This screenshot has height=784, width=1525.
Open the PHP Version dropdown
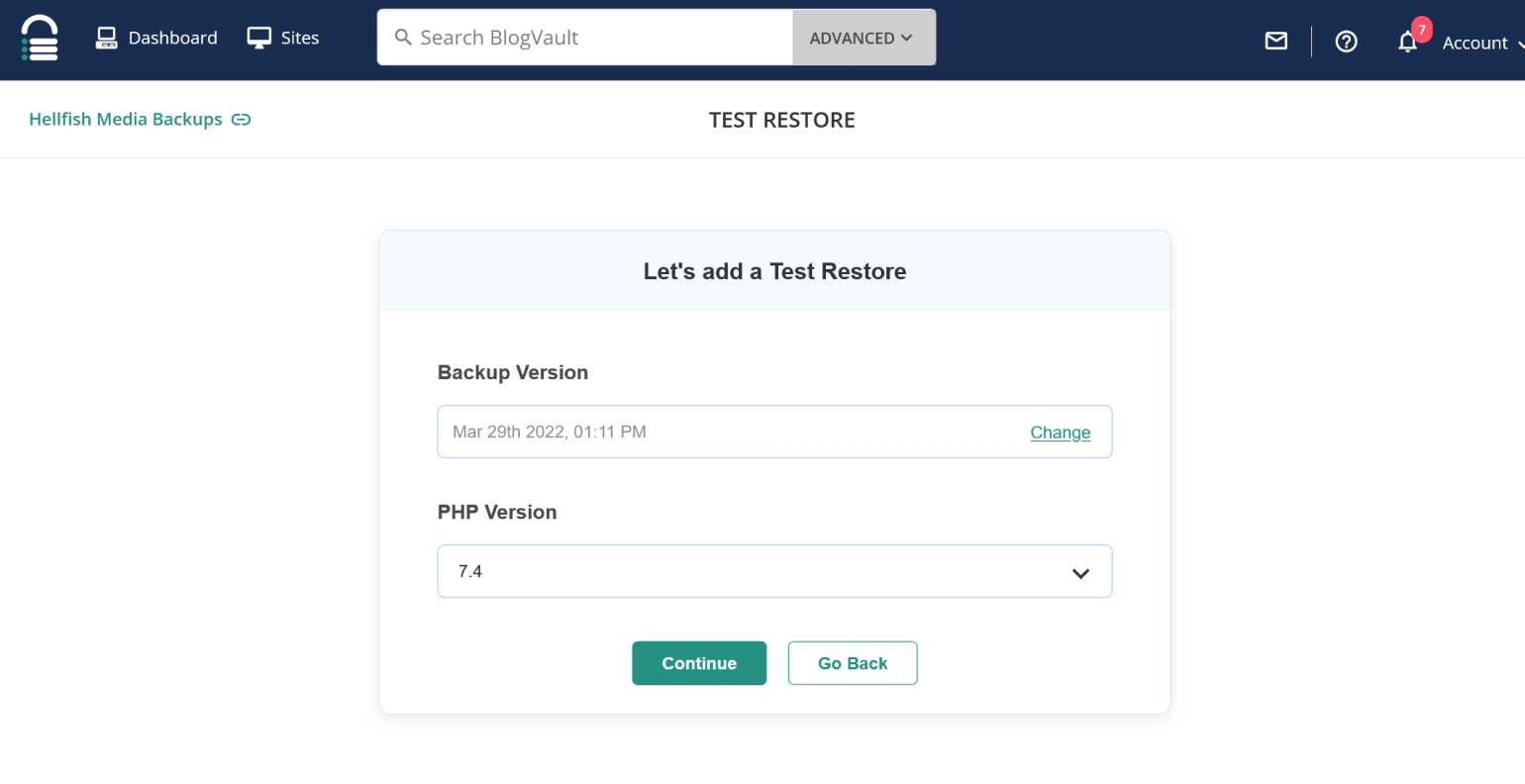click(x=774, y=571)
